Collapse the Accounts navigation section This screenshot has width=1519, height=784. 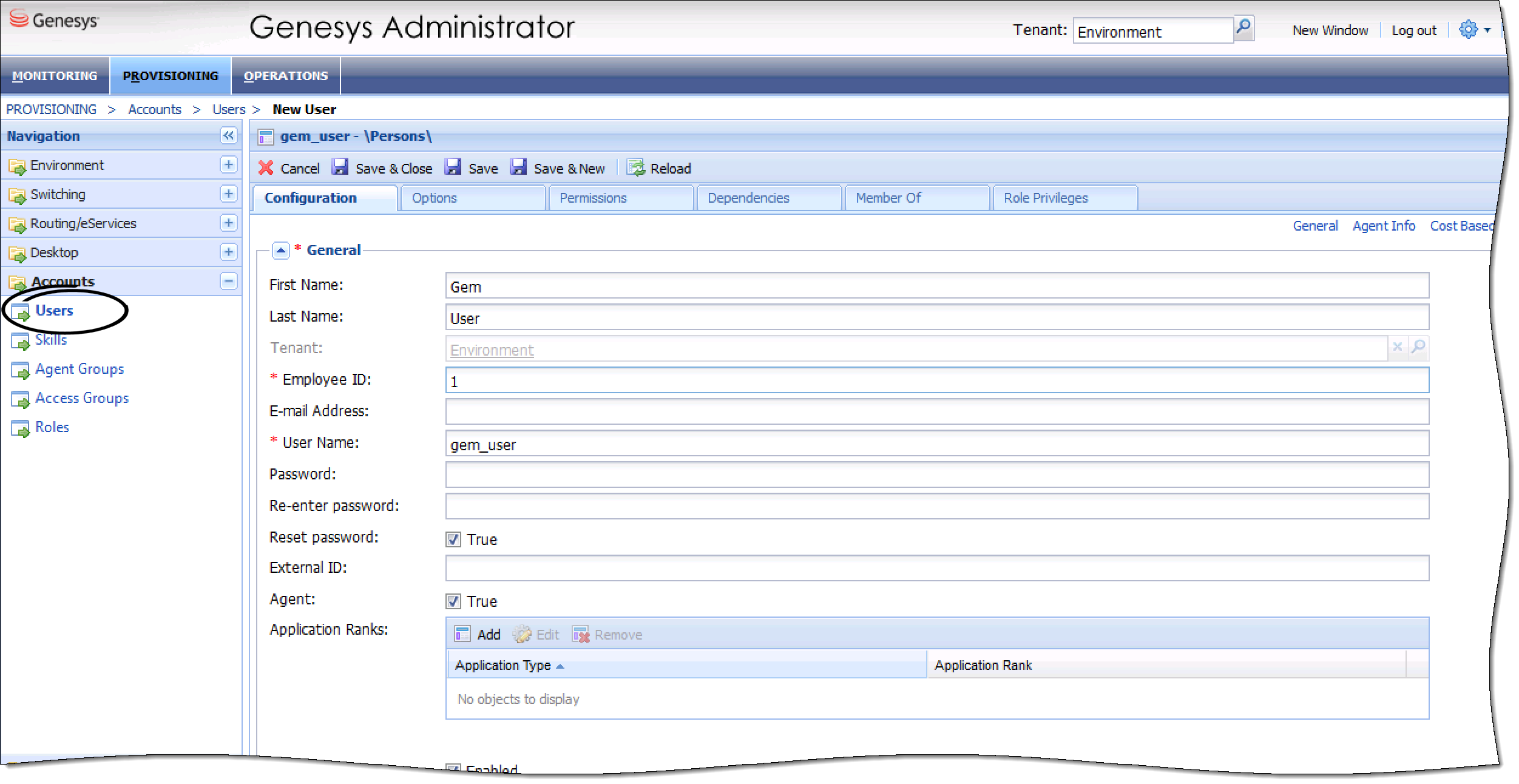[228, 281]
